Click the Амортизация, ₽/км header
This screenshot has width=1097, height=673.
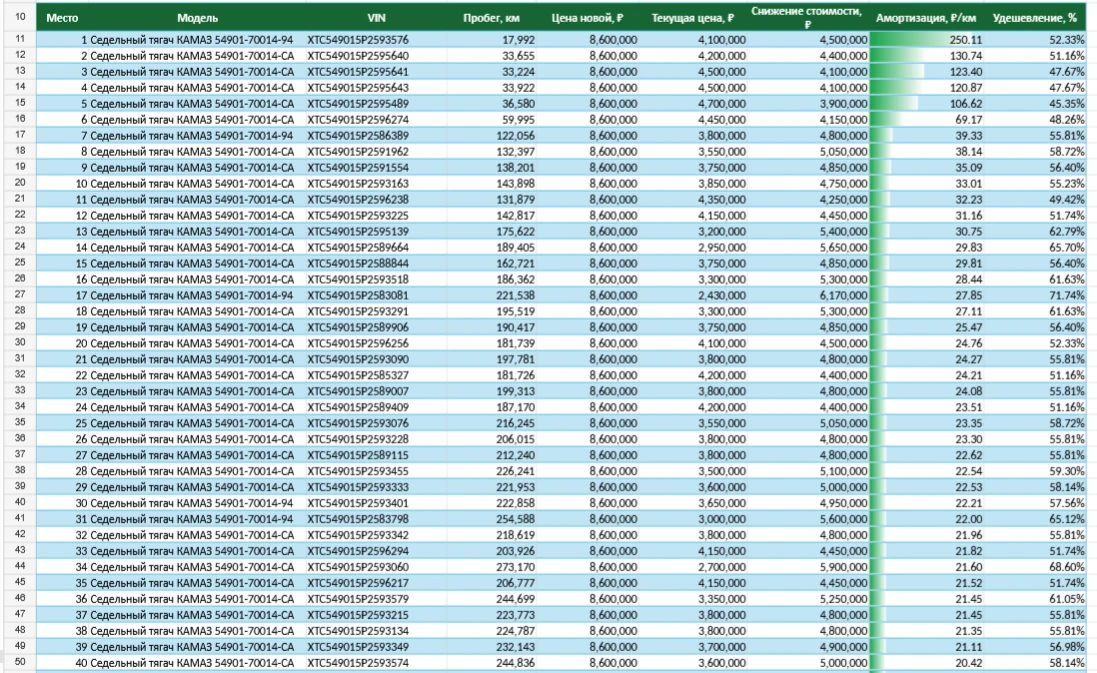tap(926, 18)
